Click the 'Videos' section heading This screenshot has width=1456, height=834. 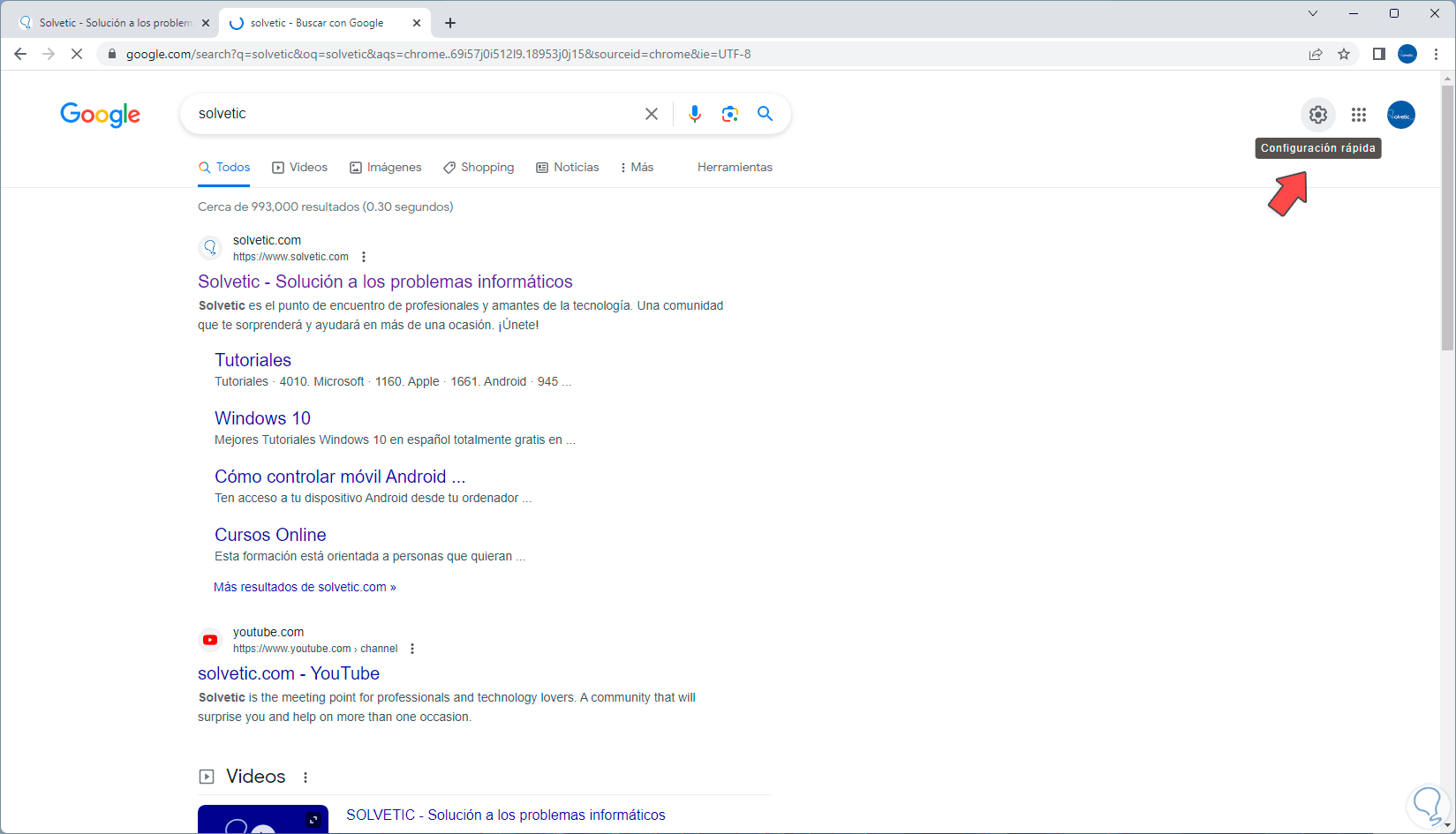256,777
